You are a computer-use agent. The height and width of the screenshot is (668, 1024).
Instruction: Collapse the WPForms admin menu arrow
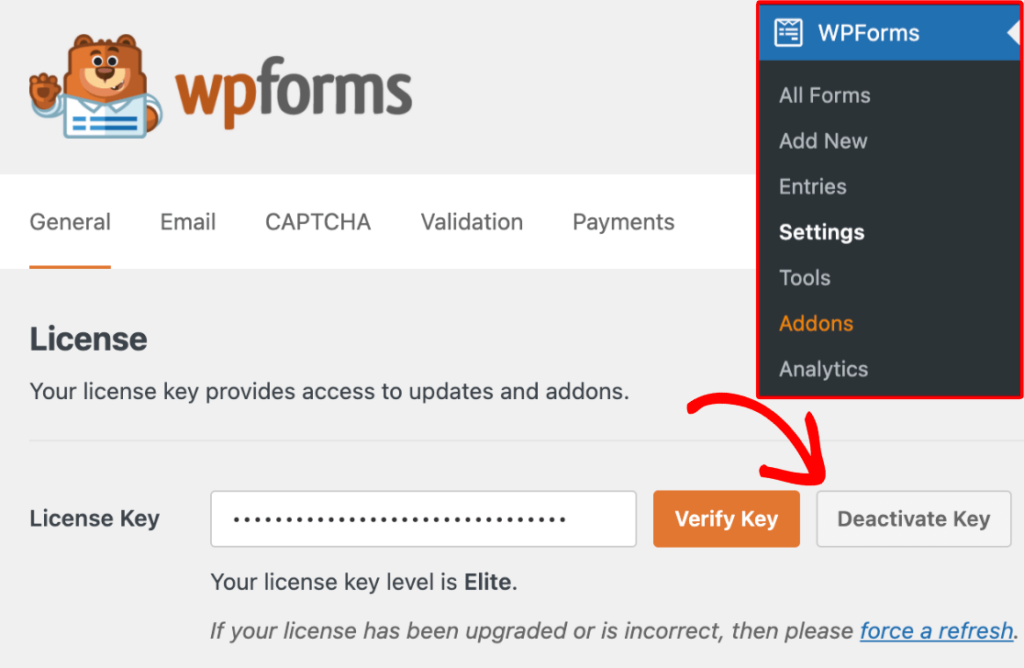click(1015, 32)
